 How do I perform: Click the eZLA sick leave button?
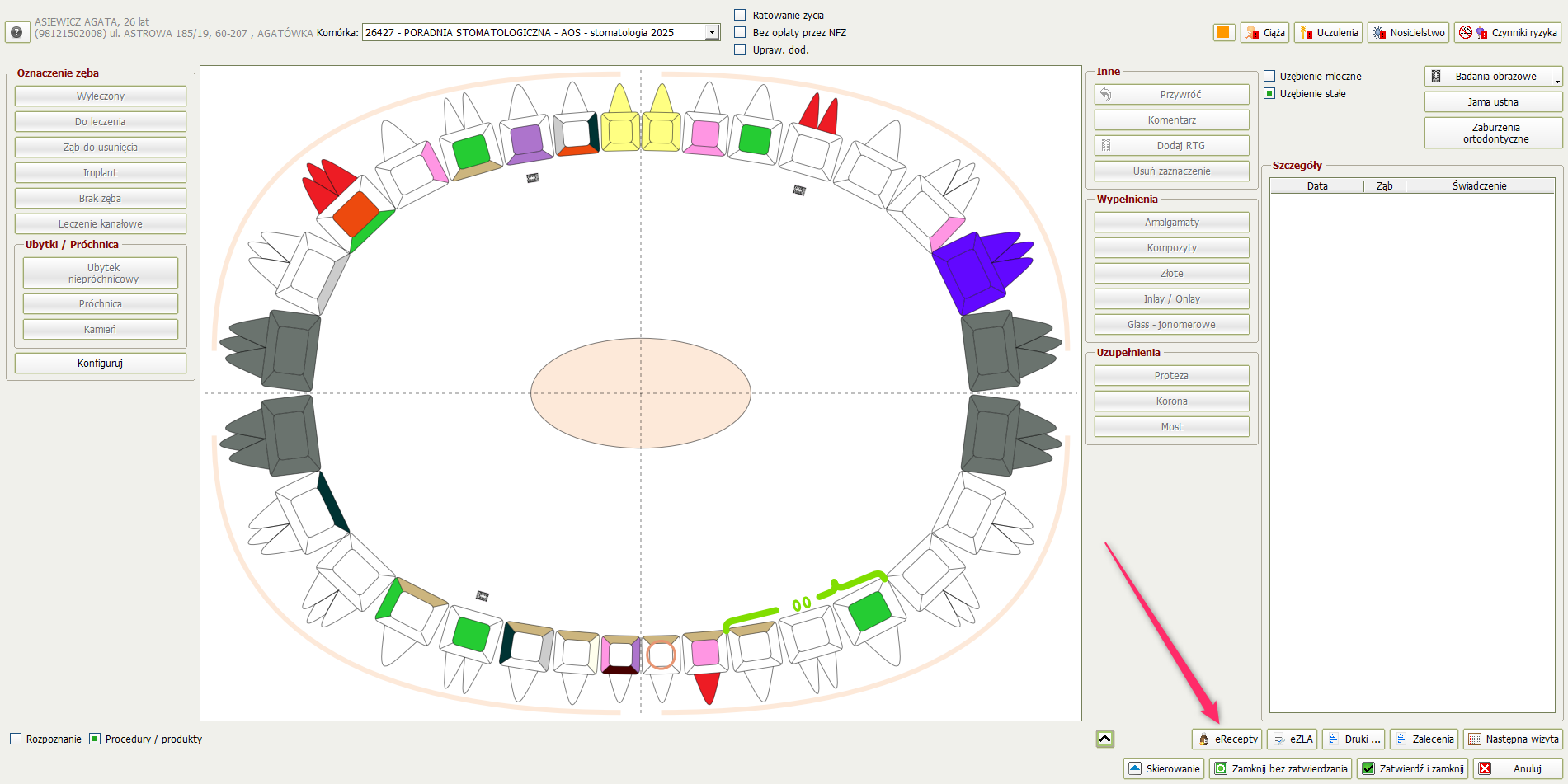click(x=1293, y=739)
